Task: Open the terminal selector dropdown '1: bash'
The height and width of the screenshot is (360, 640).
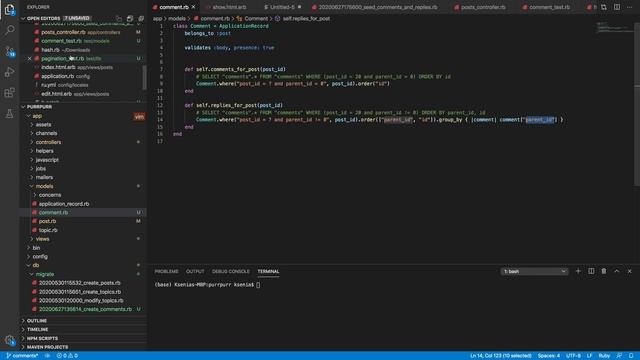Action: 534,271
